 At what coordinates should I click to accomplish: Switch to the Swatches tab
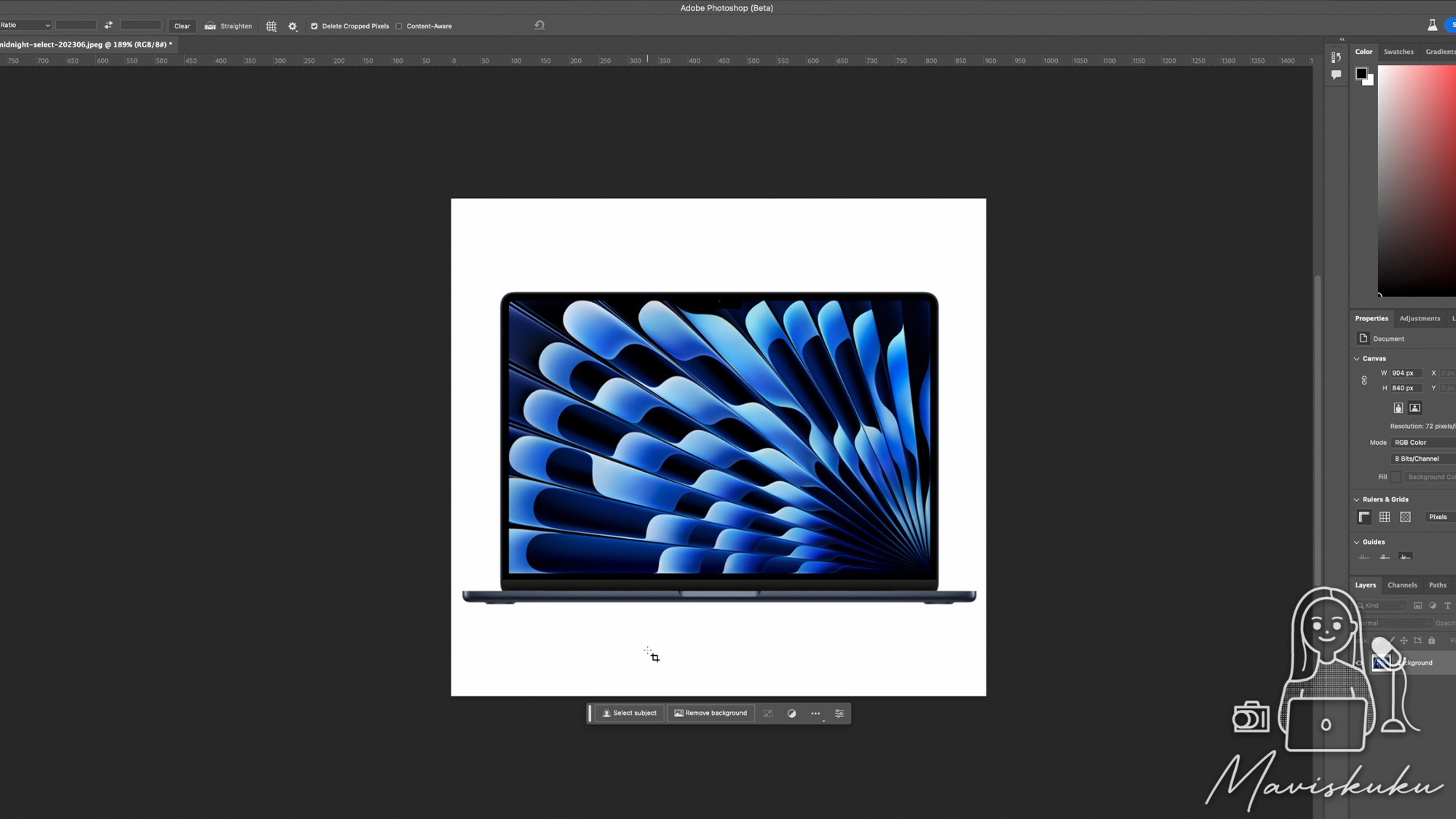tap(1398, 52)
